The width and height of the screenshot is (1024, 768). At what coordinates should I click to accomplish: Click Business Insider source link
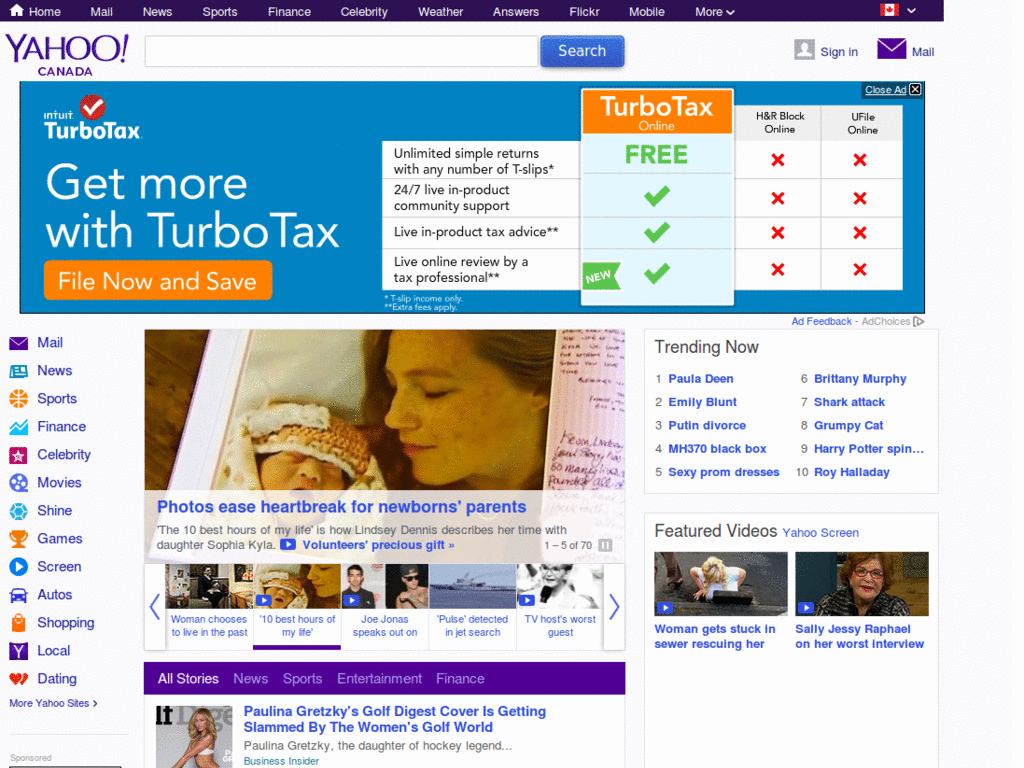click(x=281, y=761)
